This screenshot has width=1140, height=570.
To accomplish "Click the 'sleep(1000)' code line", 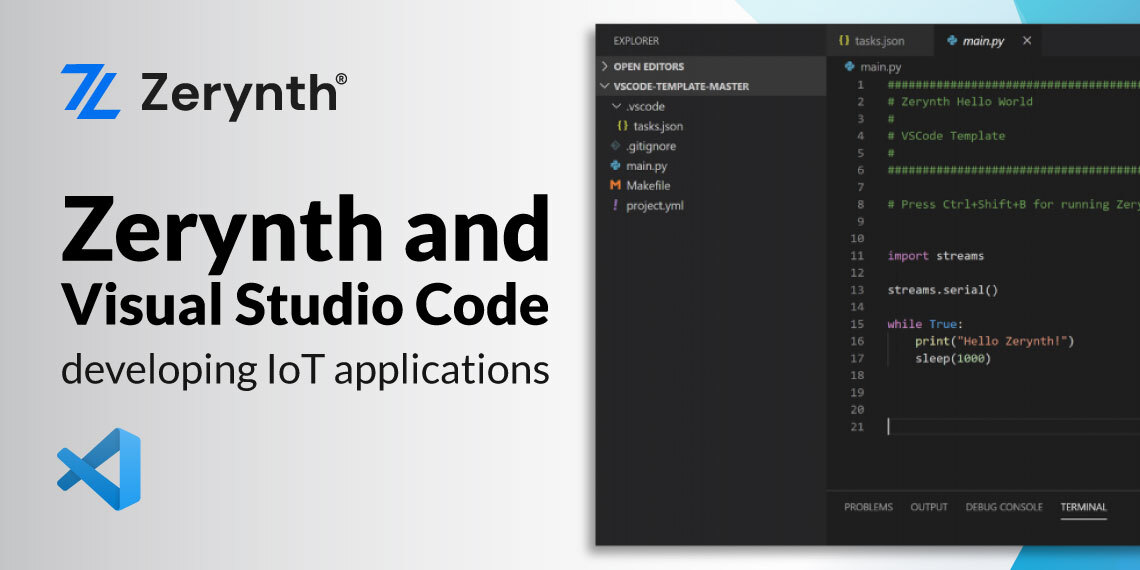I will click(952, 358).
